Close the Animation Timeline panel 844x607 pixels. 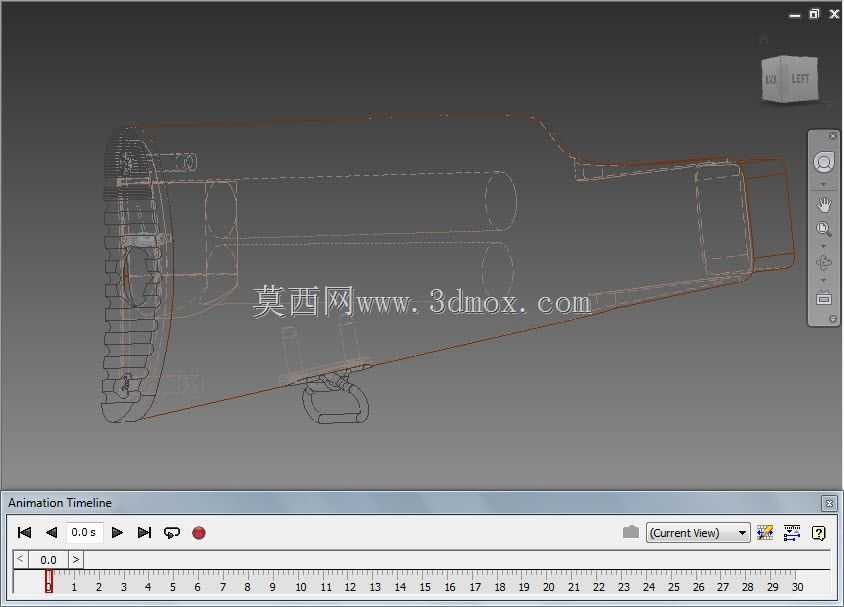click(x=829, y=503)
